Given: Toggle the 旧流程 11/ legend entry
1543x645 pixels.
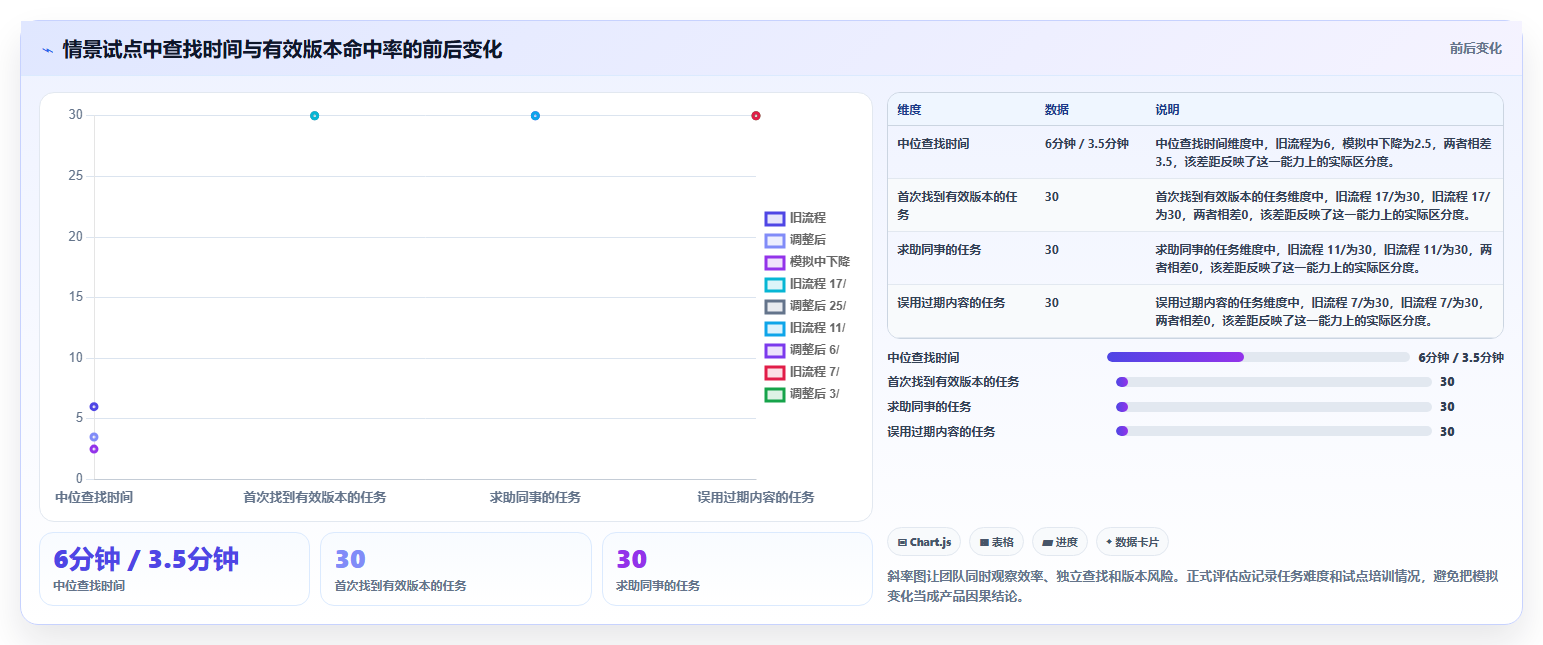Looking at the screenshot, I should (x=805, y=328).
